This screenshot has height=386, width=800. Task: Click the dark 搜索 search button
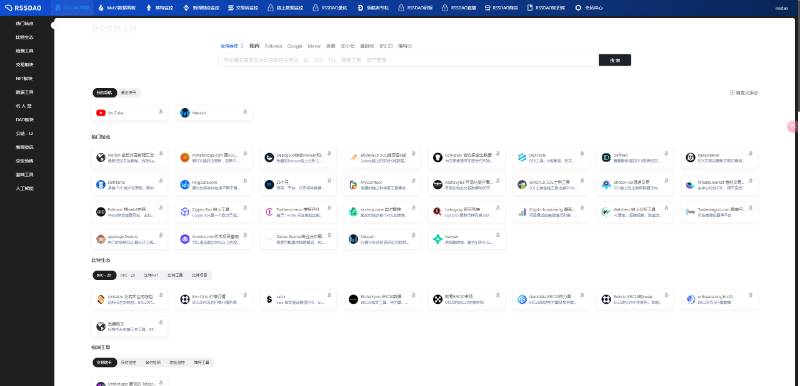tap(615, 60)
